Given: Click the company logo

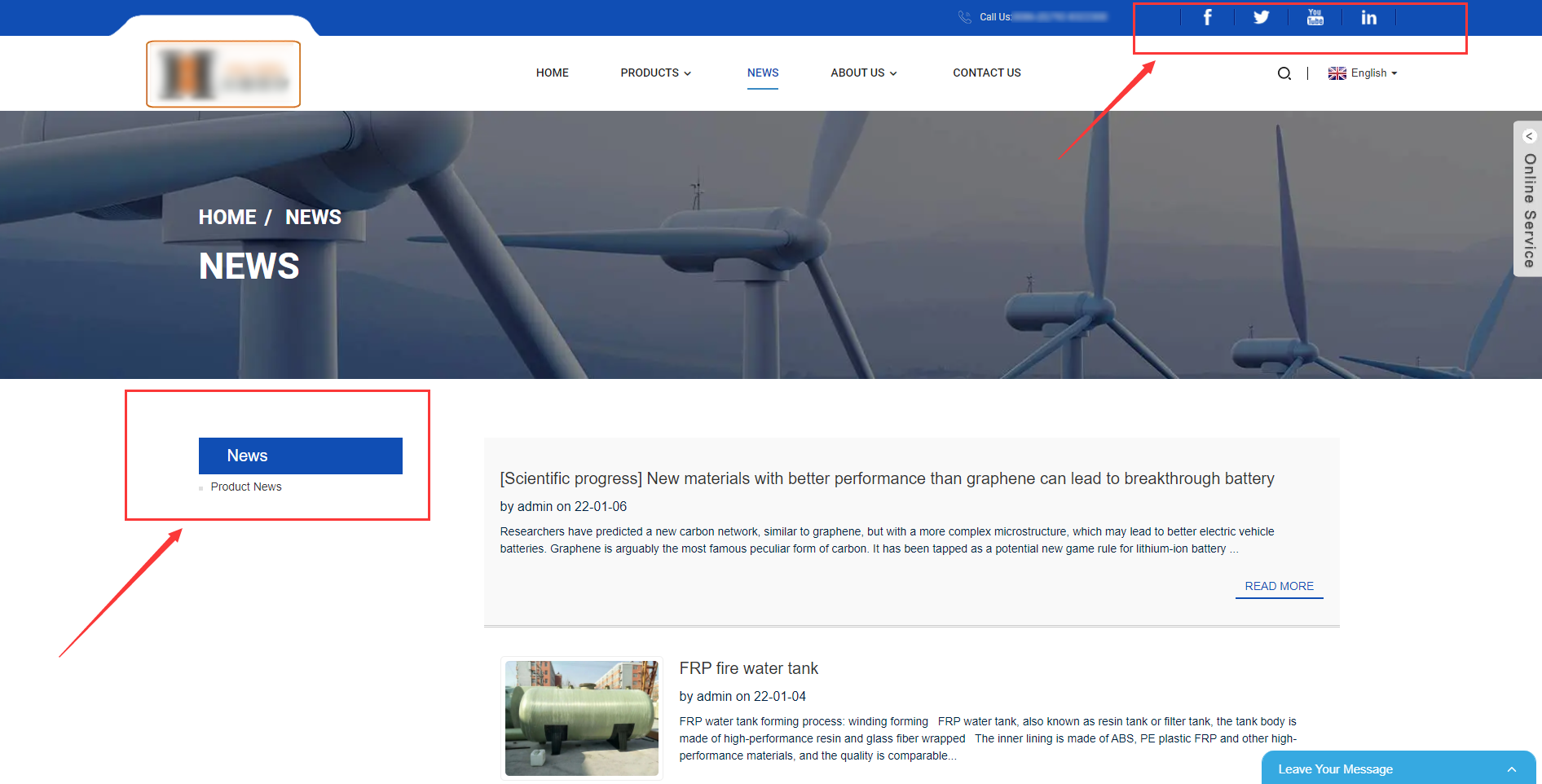Looking at the screenshot, I should point(223,74).
